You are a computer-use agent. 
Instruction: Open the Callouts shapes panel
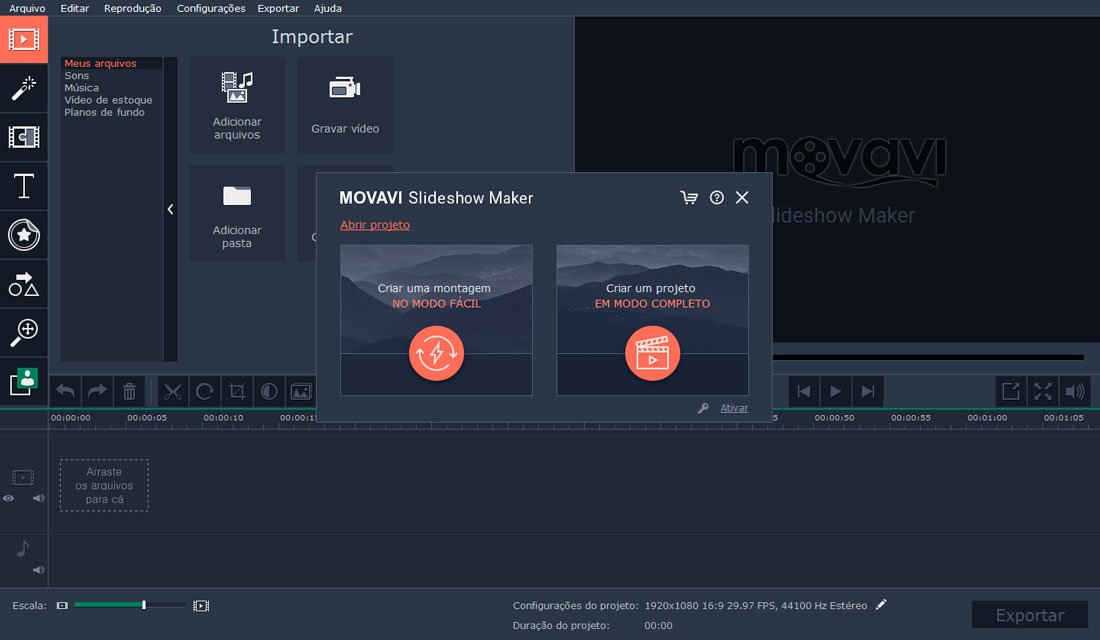23,284
